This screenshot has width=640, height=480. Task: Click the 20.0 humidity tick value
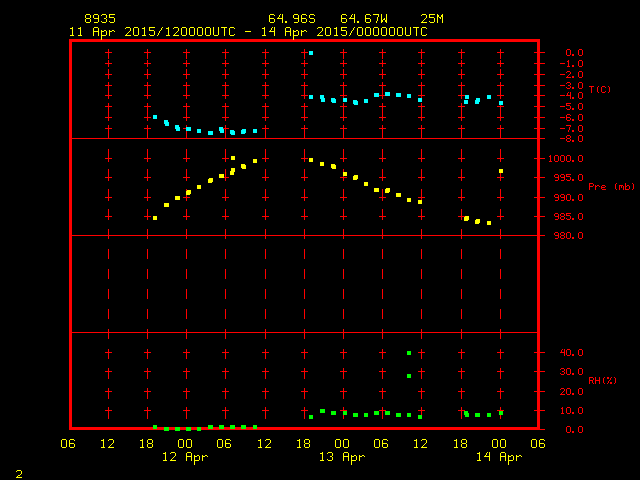[571, 391]
